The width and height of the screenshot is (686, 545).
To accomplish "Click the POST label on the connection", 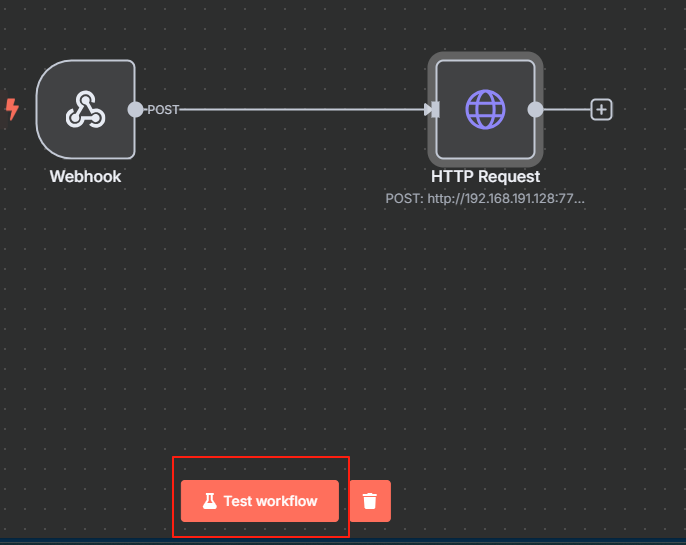I will tap(163, 110).
